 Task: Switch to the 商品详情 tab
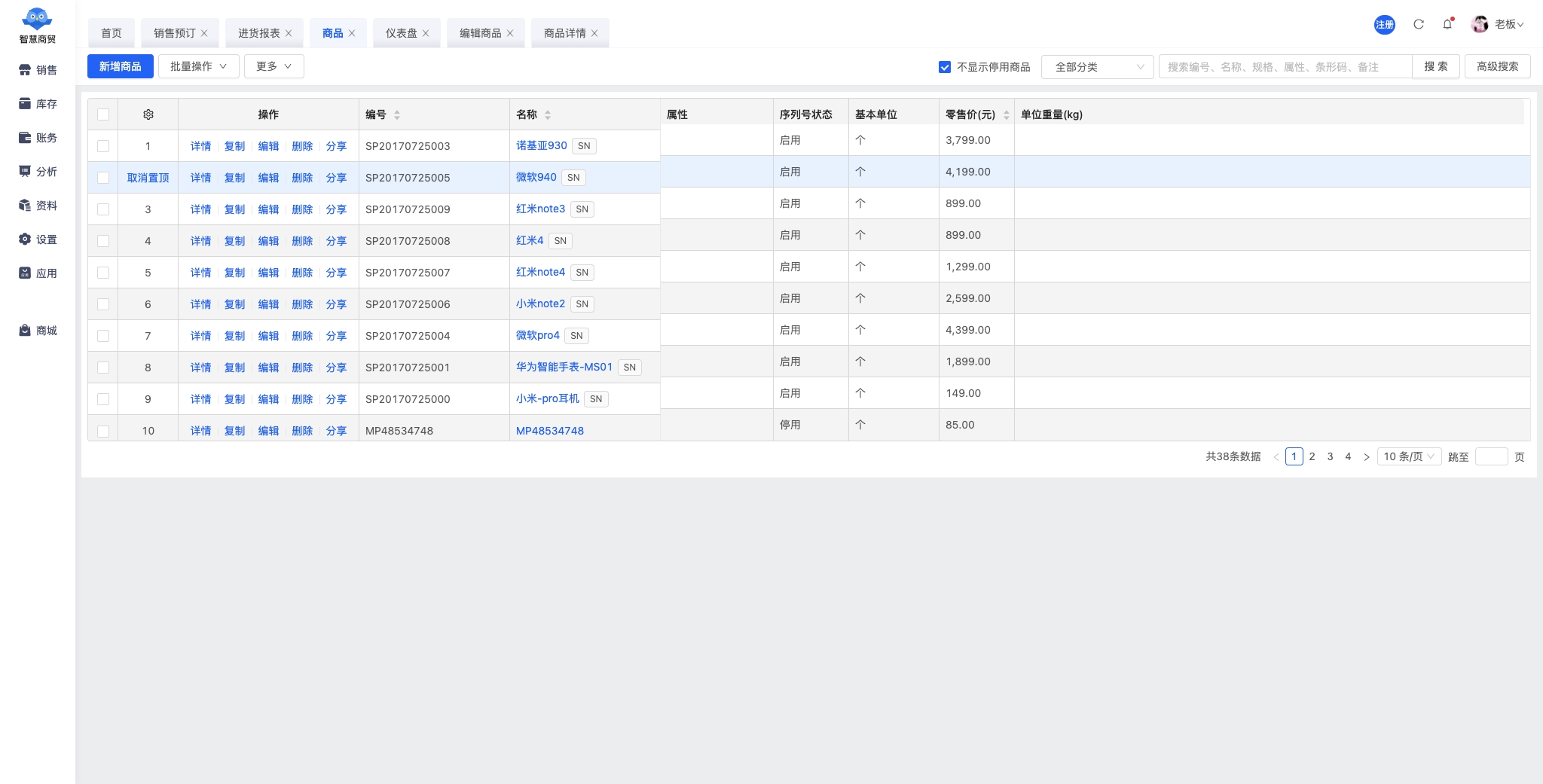565,33
